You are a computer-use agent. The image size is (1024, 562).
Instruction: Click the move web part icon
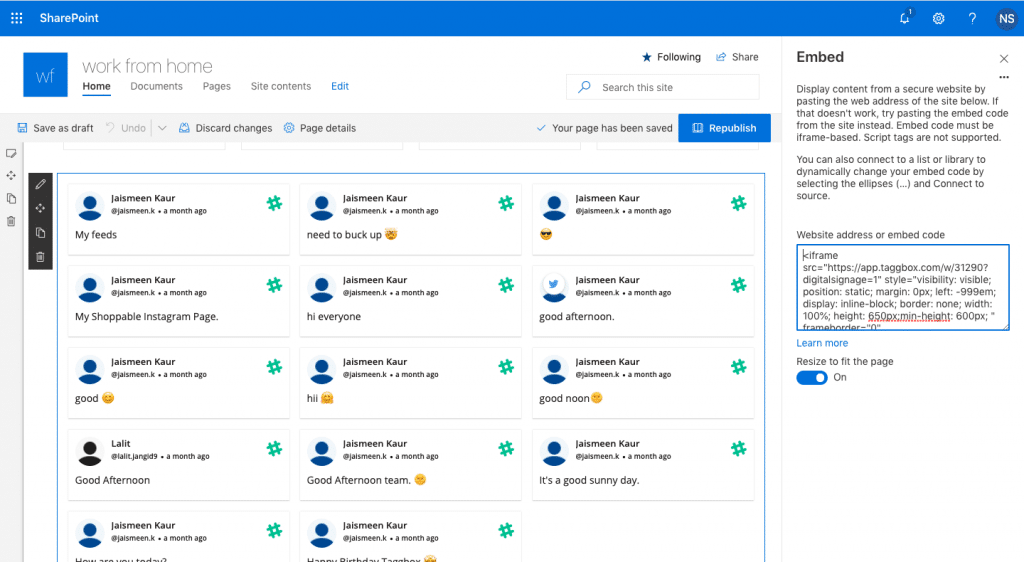(x=40, y=208)
